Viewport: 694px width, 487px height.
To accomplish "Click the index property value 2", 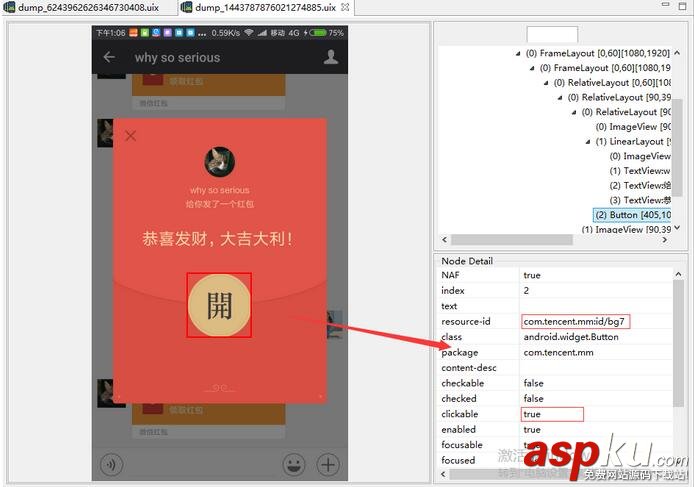I will click(526, 290).
